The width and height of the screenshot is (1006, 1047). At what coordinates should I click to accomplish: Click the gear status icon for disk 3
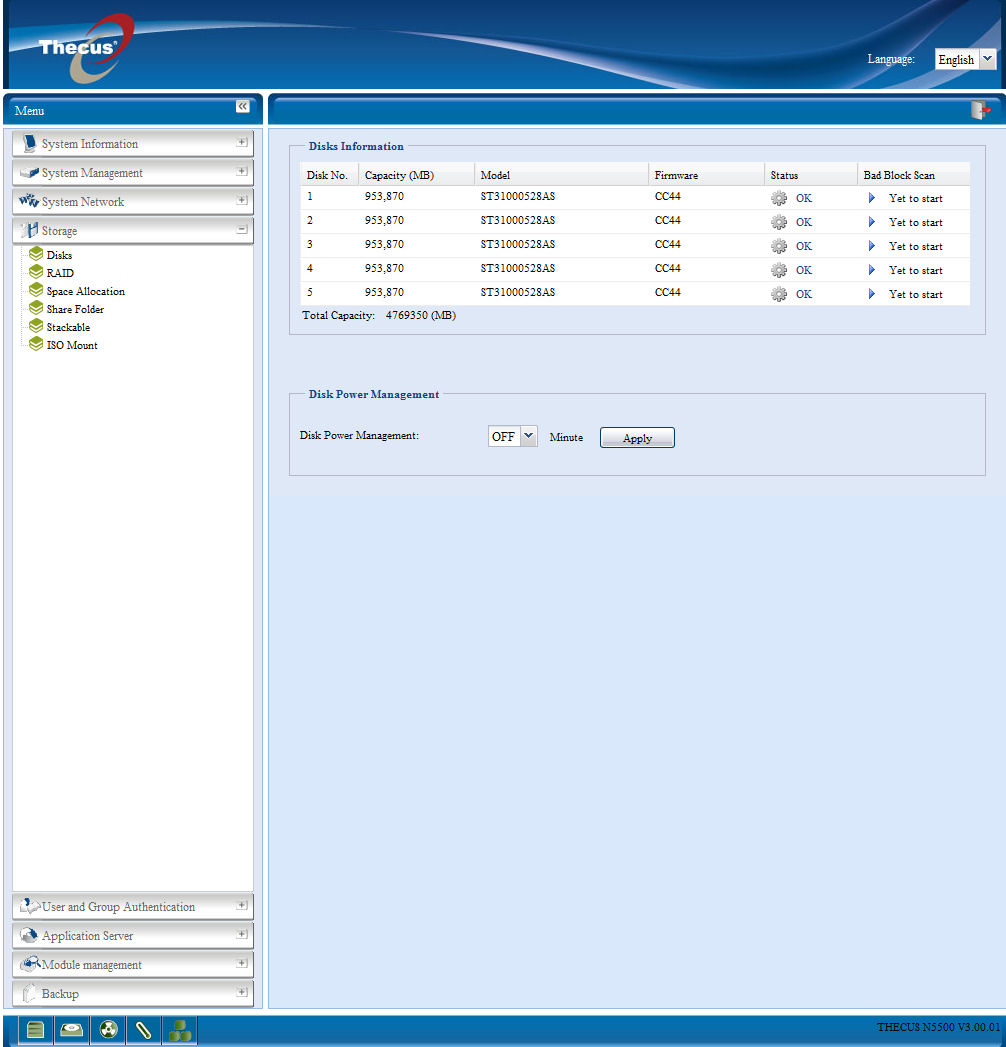click(x=779, y=246)
